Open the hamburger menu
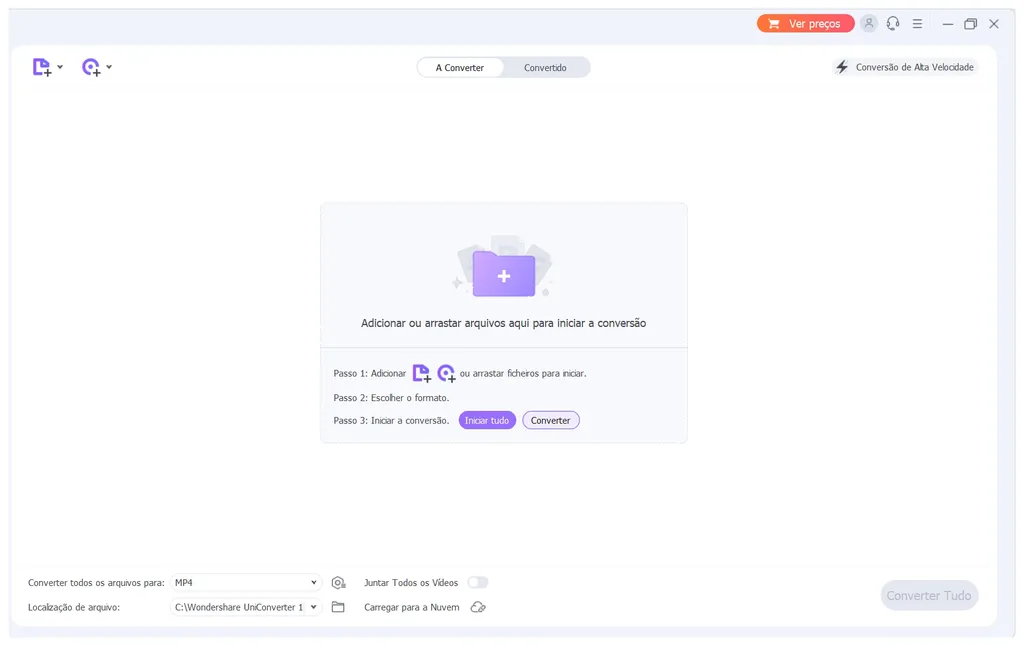The image size is (1024, 646). (917, 23)
